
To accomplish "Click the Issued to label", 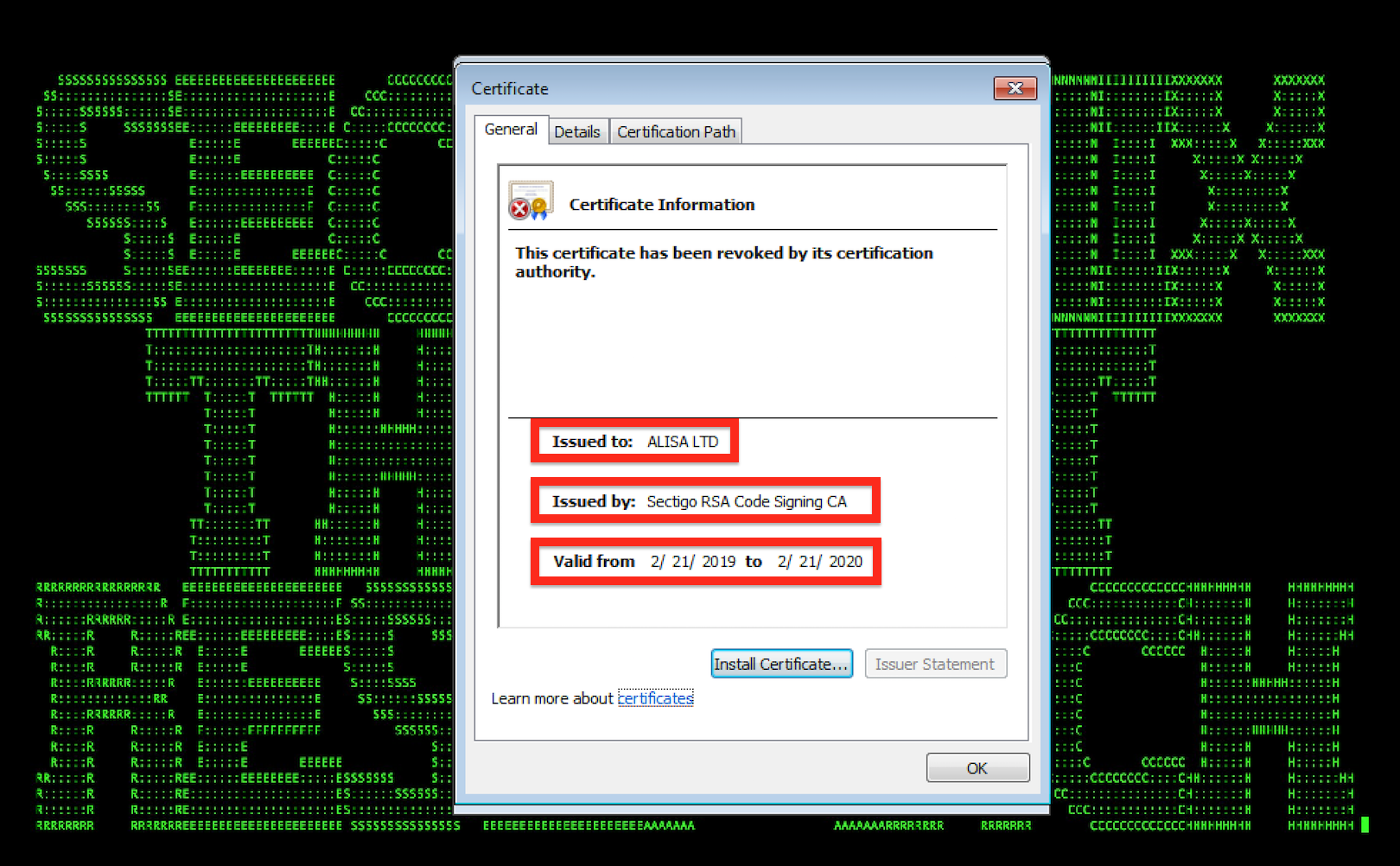I will tap(593, 442).
